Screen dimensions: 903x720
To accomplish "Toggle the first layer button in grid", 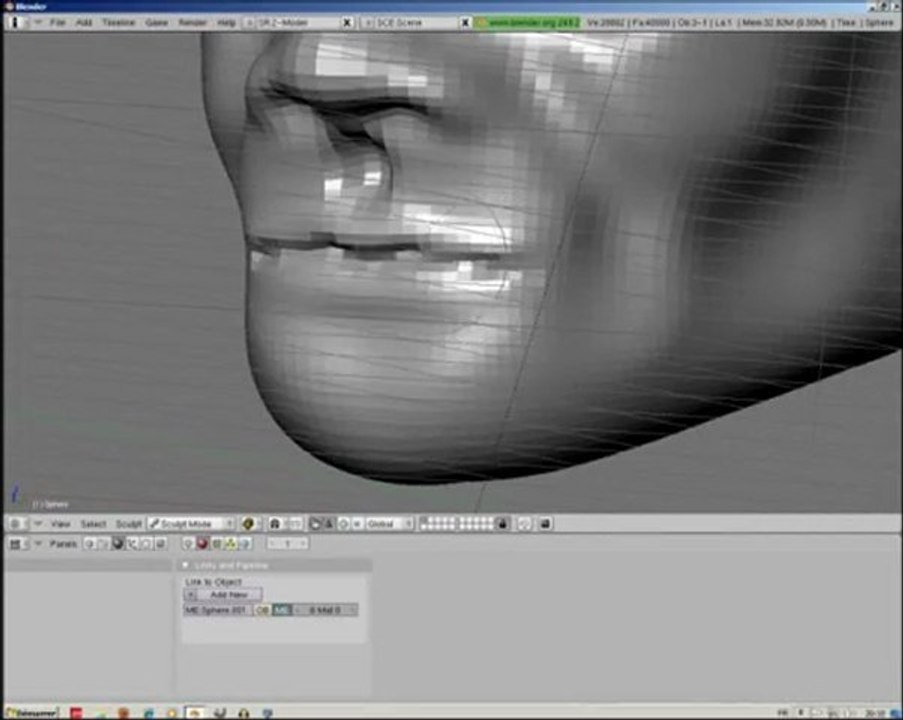I will tap(425, 520).
